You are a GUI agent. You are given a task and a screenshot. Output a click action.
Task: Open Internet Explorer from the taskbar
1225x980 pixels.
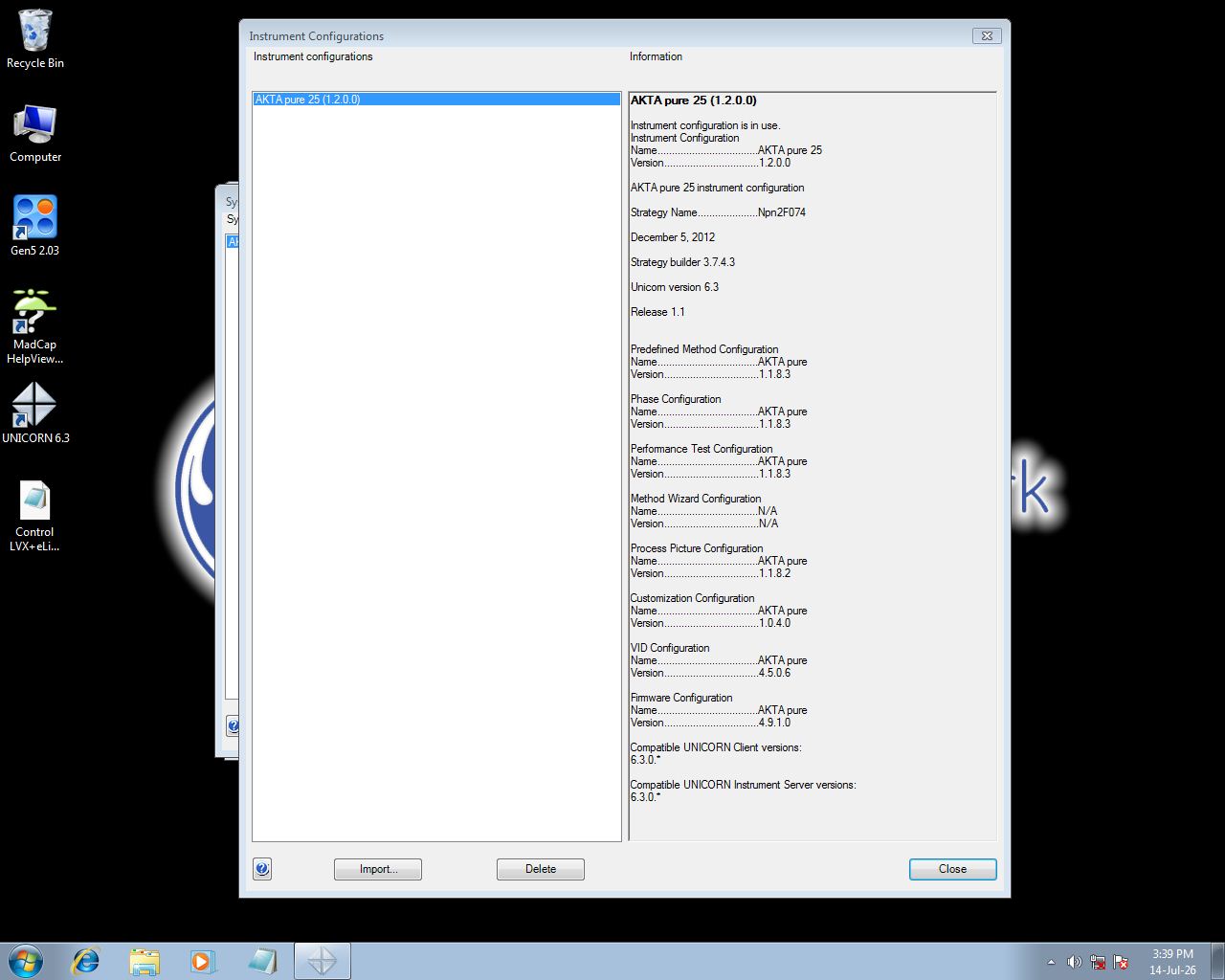86,961
